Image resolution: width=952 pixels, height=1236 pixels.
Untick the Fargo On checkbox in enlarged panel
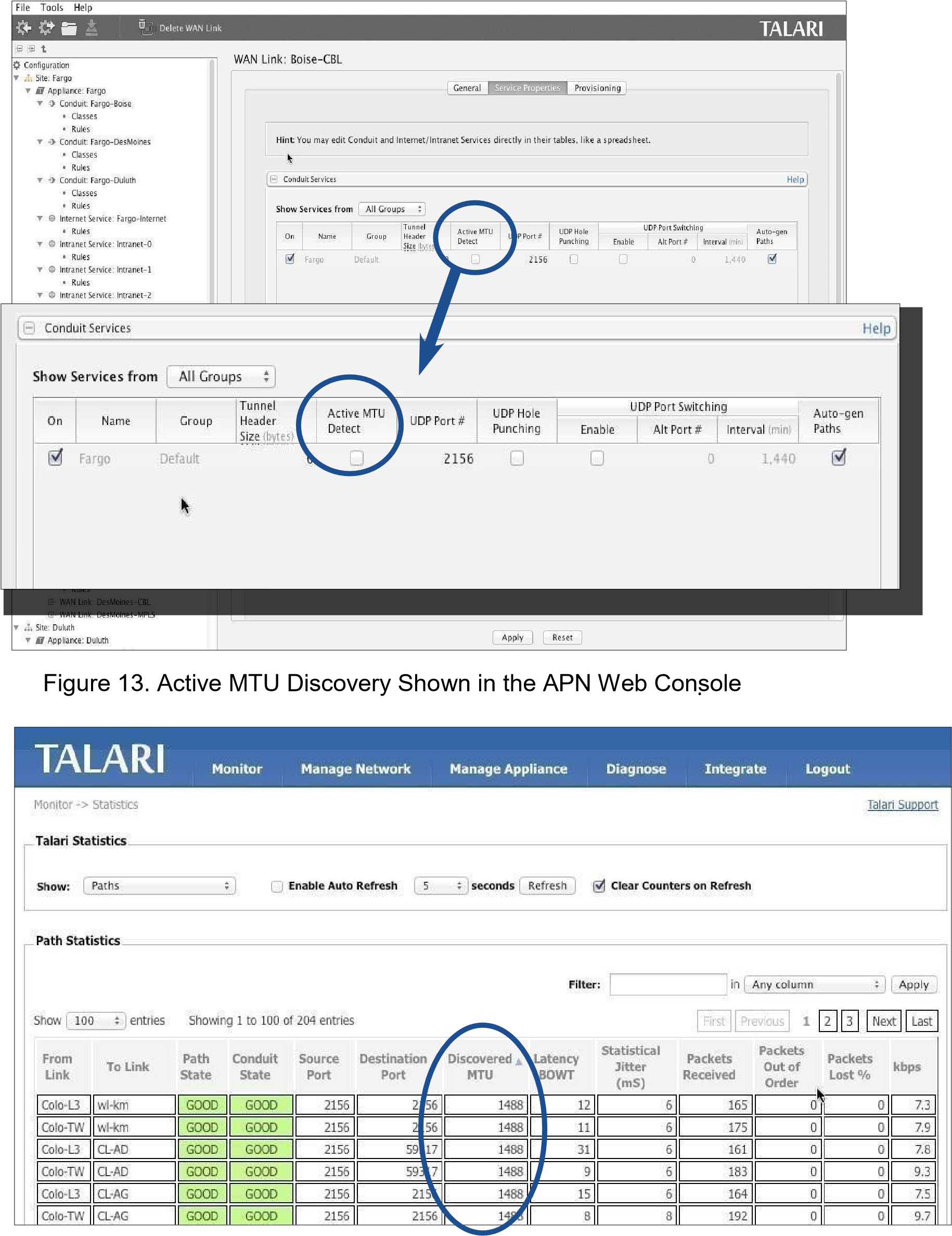click(x=55, y=457)
